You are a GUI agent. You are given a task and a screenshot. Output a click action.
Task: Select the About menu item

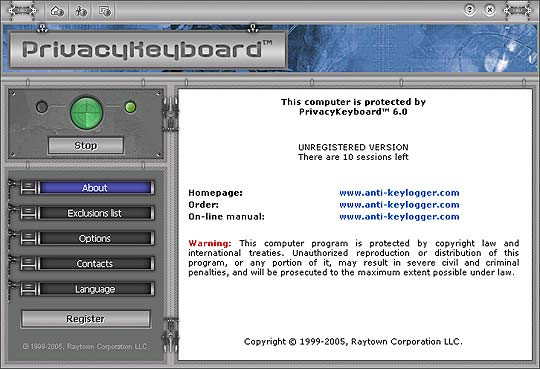[x=95, y=188]
